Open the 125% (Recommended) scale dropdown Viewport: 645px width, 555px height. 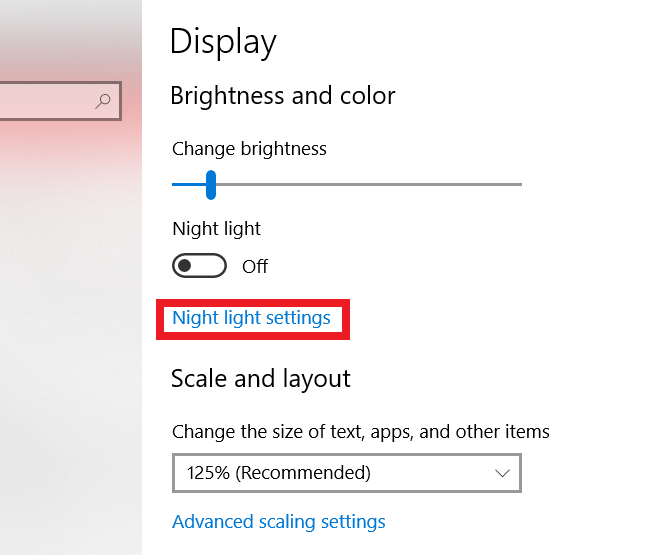[346, 473]
